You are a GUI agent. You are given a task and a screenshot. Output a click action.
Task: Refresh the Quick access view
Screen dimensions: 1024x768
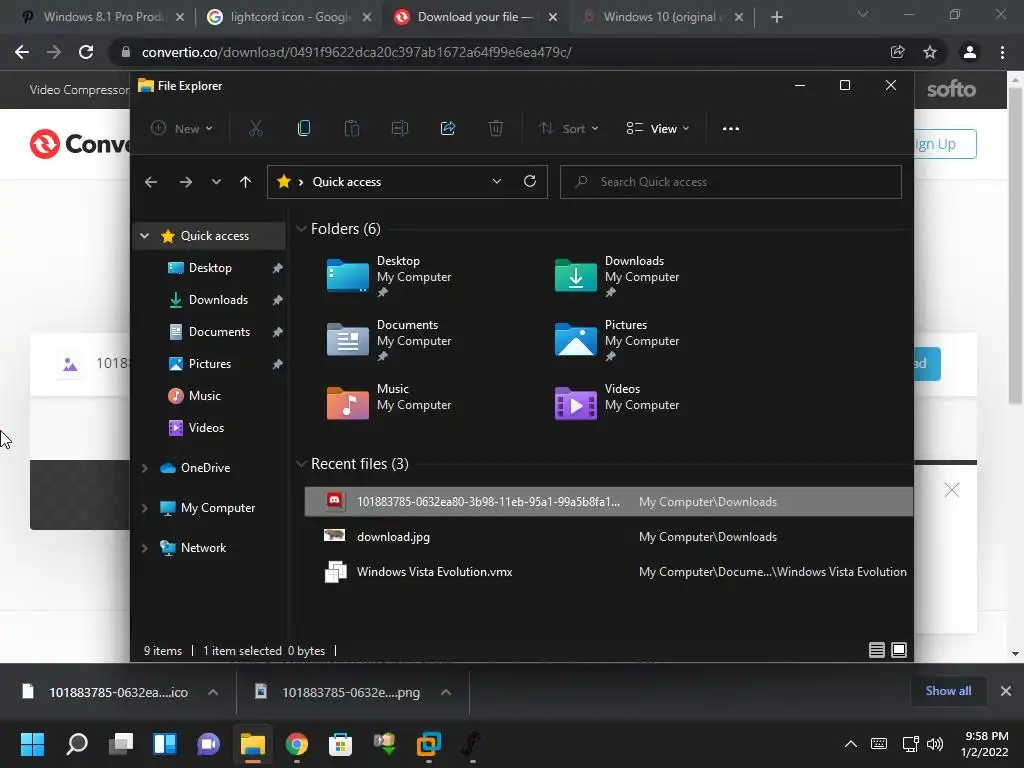click(530, 182)
